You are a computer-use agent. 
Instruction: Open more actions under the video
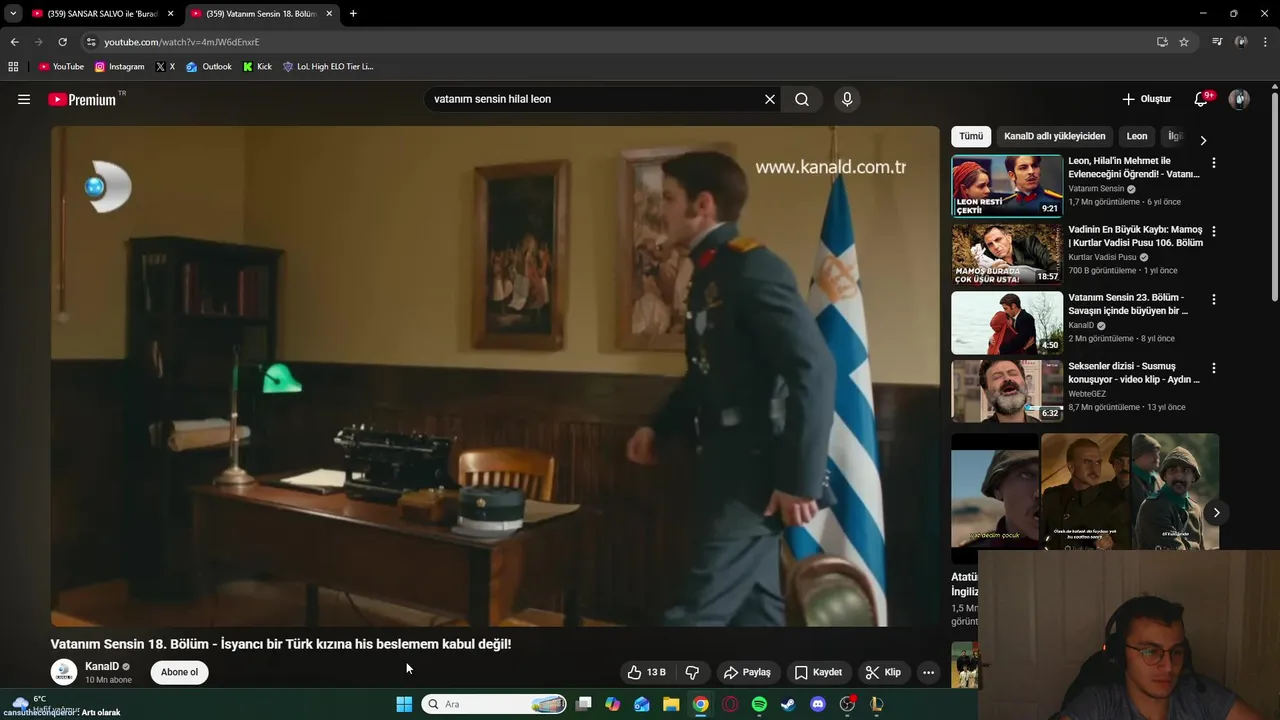[928, 672]
